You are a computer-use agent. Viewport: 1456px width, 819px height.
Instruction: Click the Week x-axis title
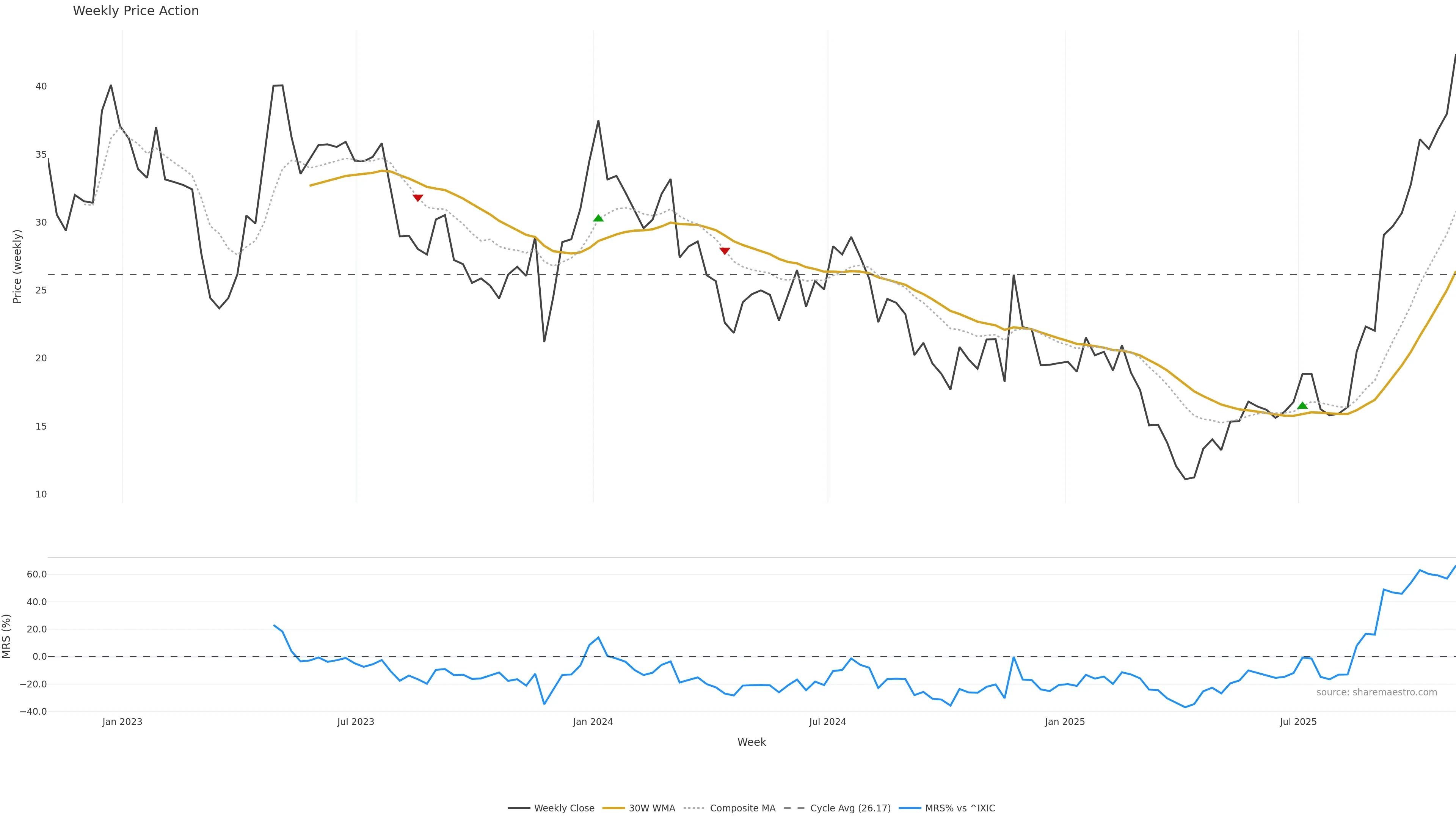[x=751, y=742]
